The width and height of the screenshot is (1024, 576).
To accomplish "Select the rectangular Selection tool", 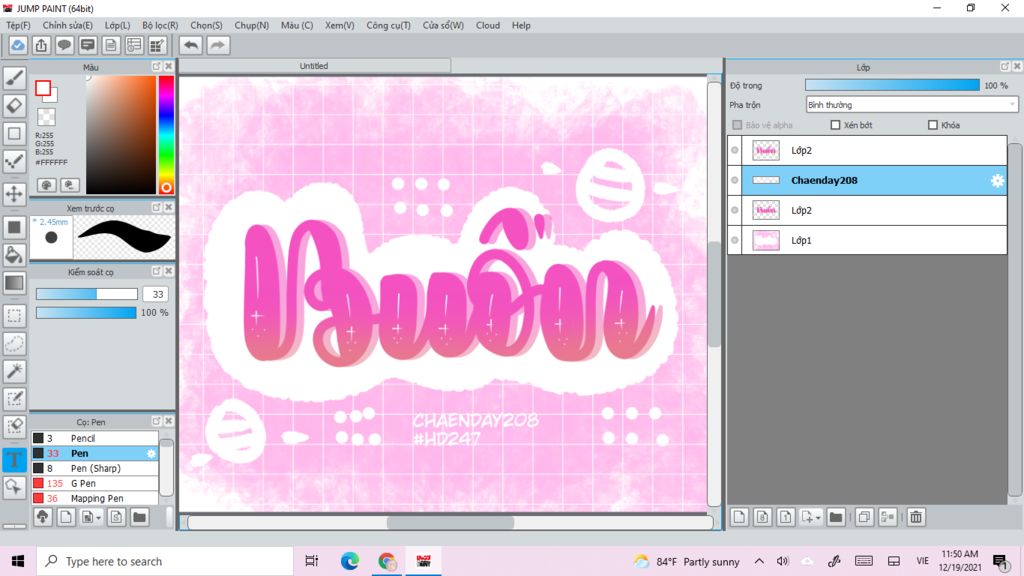I will click(x=14, y=315).
